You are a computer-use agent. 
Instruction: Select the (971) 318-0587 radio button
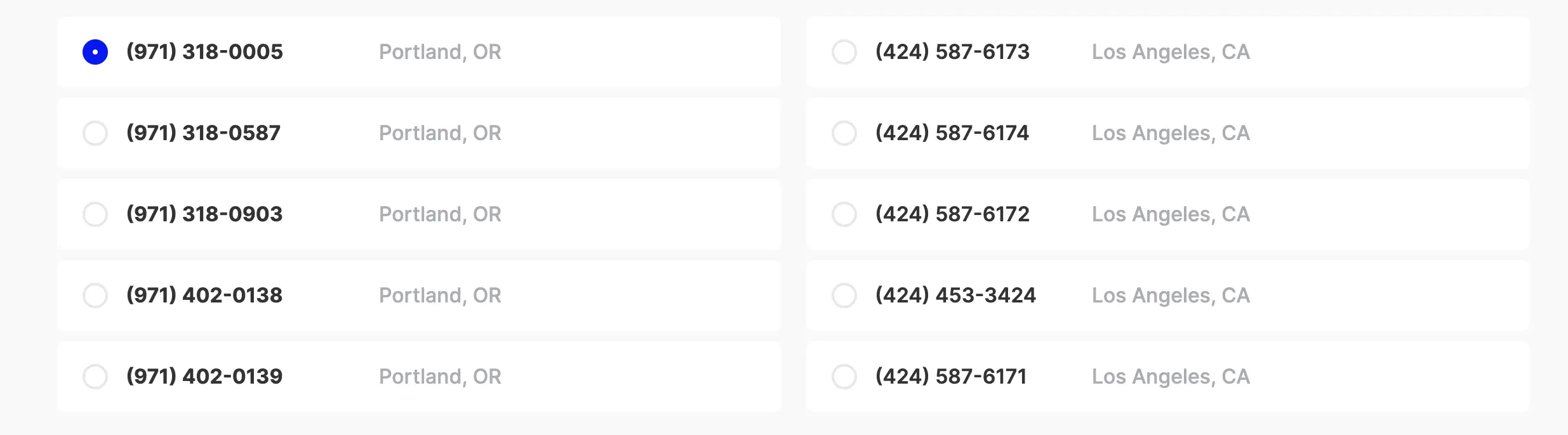coord(95,133)
